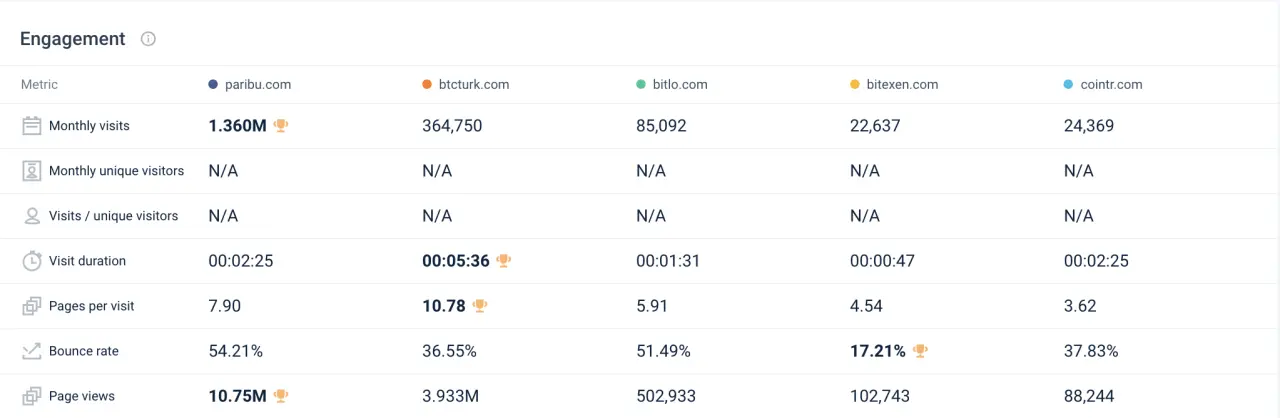The image size is (1280, 418).
Task: Click the Visit duration stopwatch icon
Action: [x=32, y=261]
